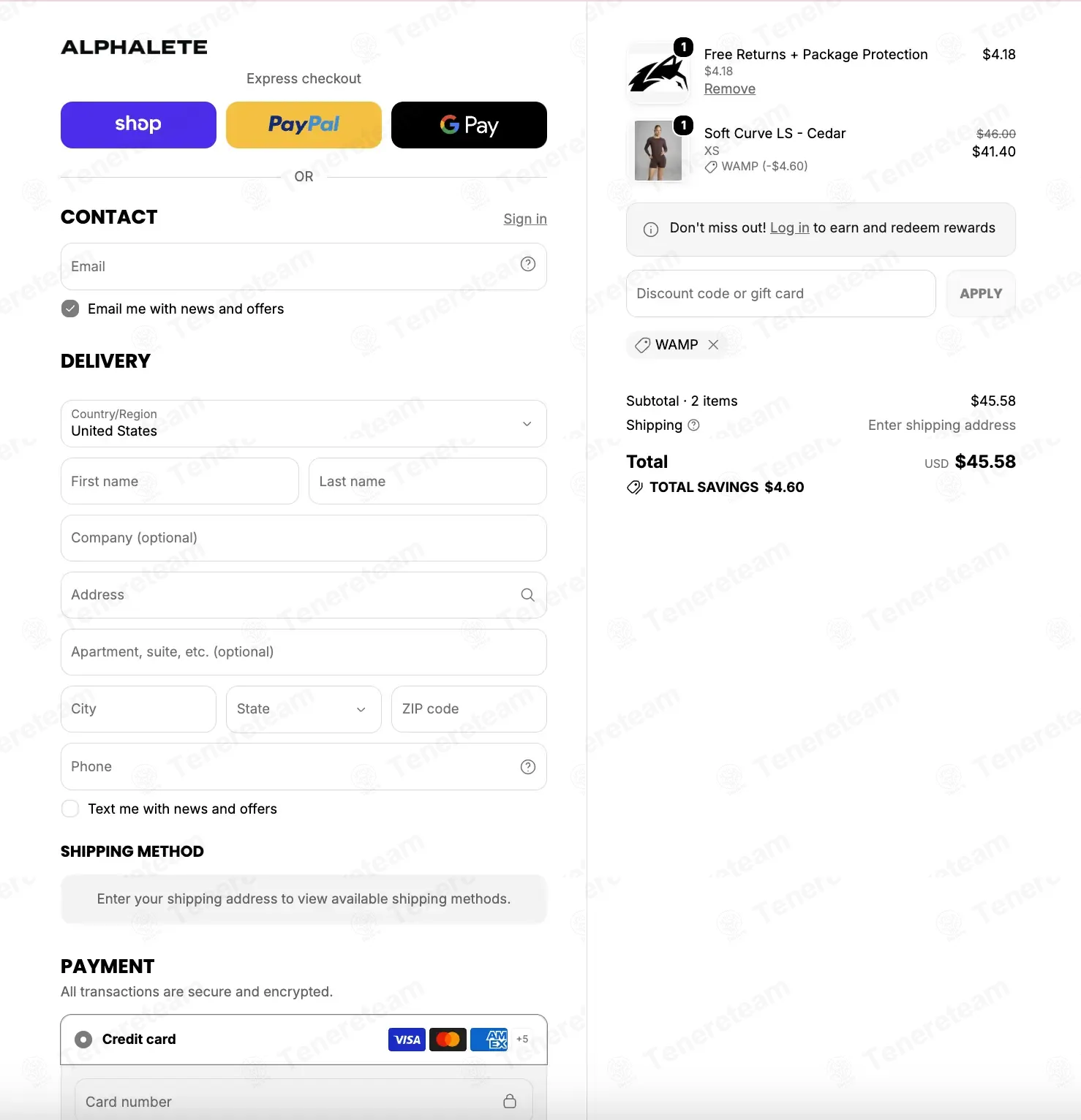Click the address search magnifier icon
The width and height of the screenshot is (1081, 1120).
point(527,595)
